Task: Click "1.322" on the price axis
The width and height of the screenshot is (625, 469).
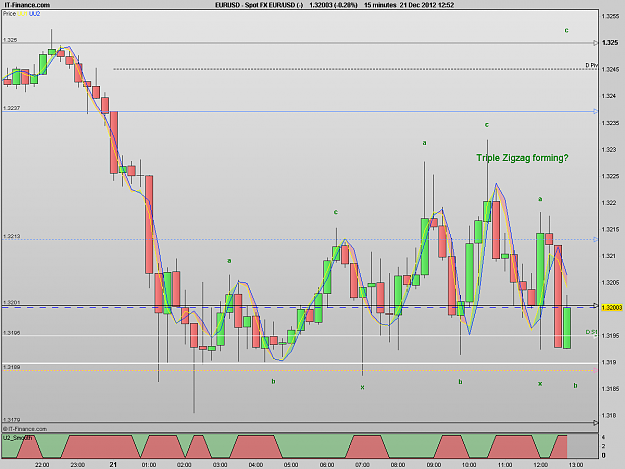Action: [609, 203]
